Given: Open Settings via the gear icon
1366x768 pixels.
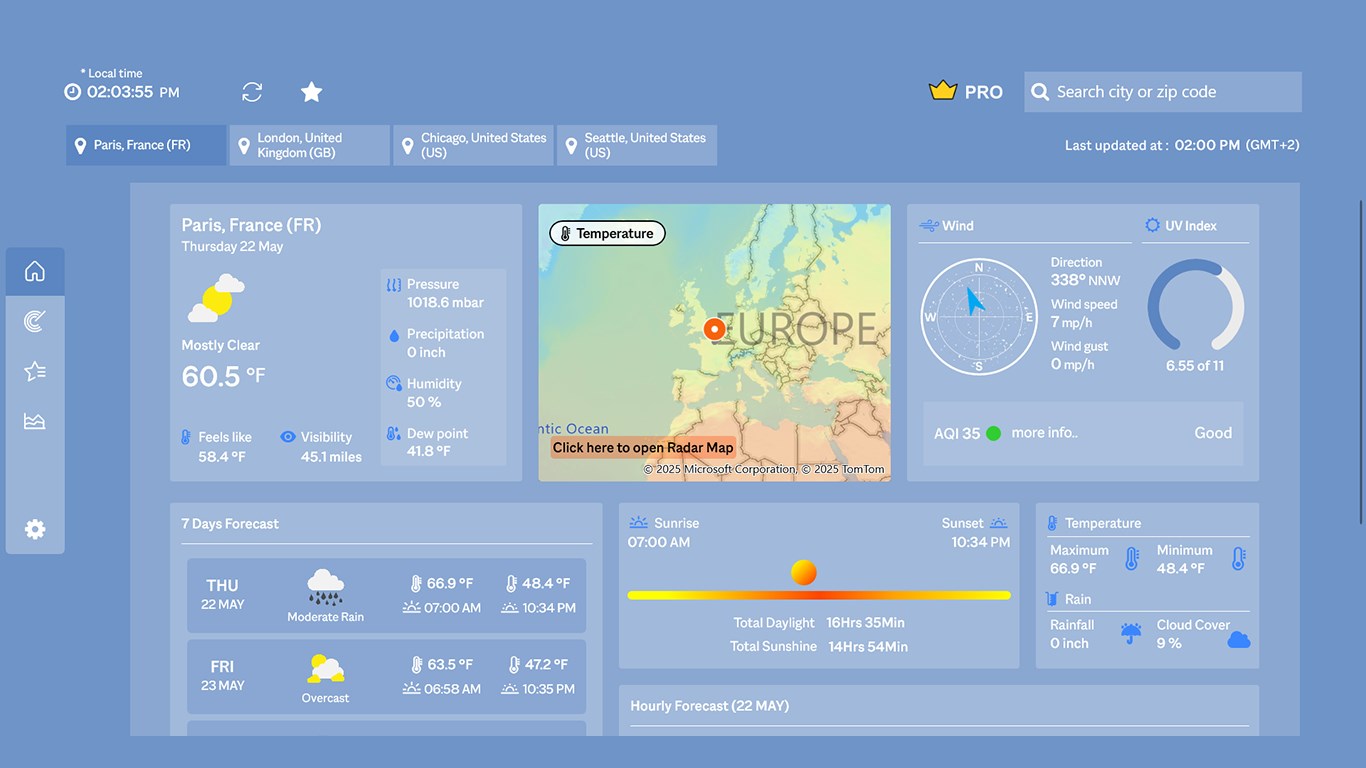Looking at the screenshot, I should click(35, 529).
